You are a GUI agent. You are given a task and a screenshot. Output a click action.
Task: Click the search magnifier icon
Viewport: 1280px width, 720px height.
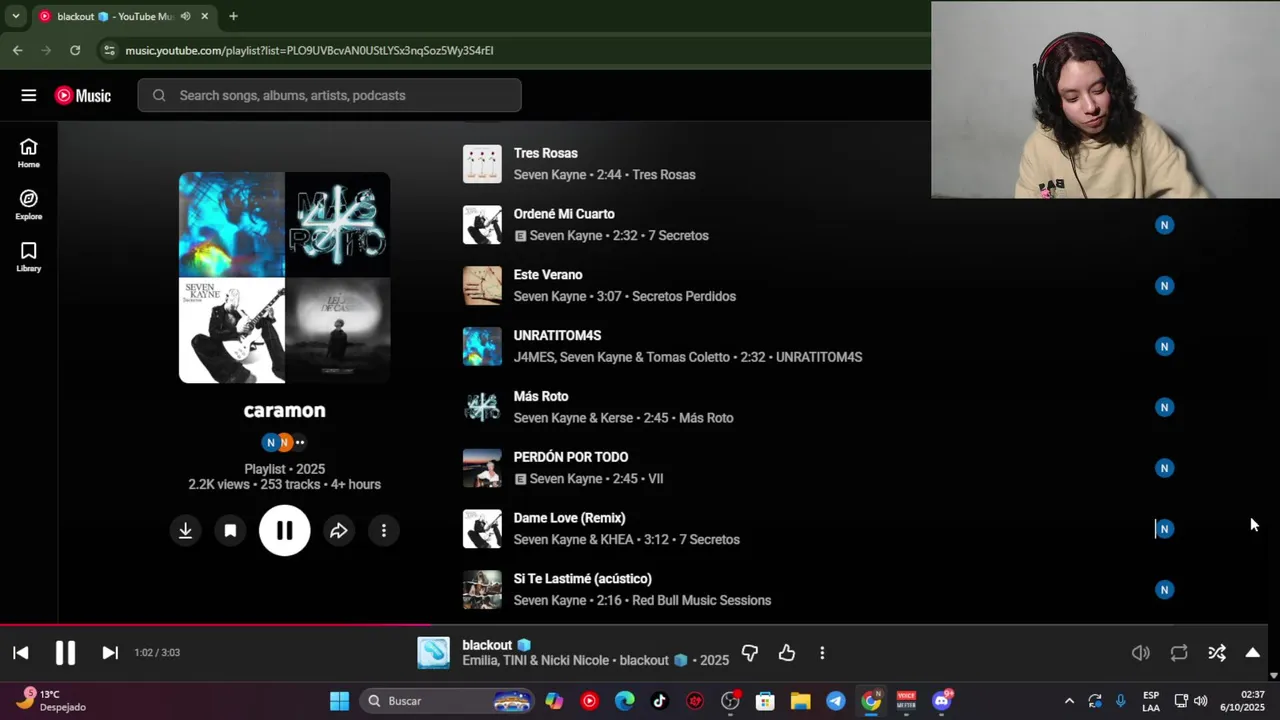[159, 96]
